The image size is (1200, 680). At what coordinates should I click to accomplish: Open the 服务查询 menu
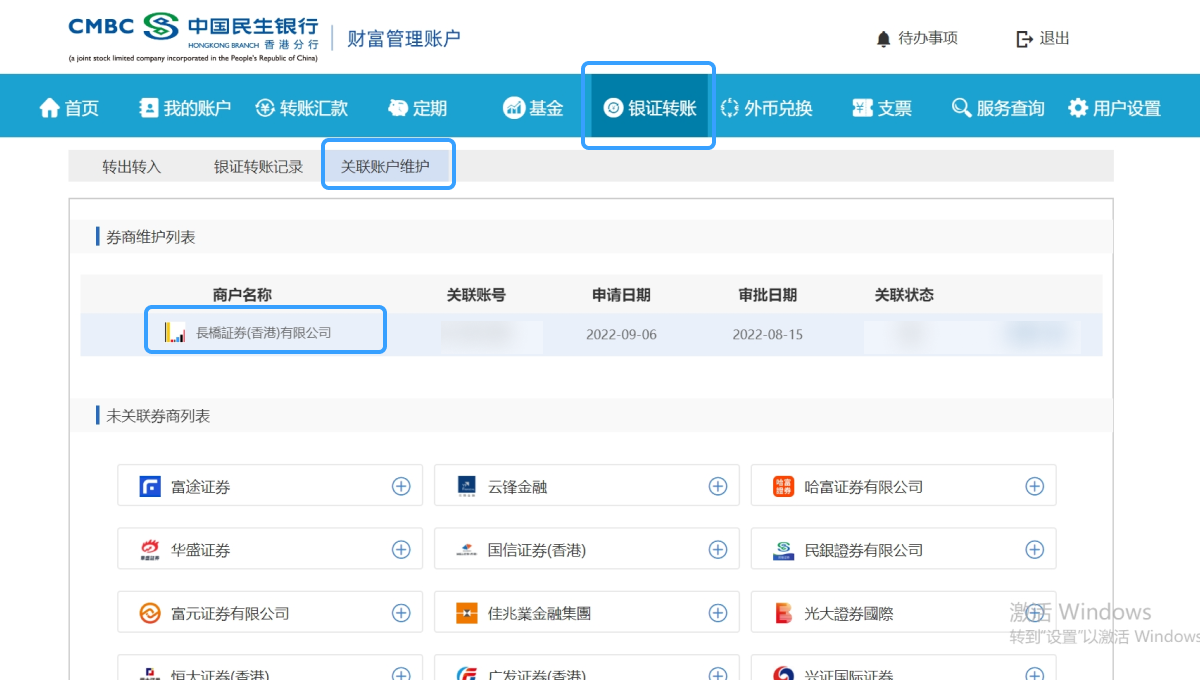pyautogui.click(x=998, y=108)
